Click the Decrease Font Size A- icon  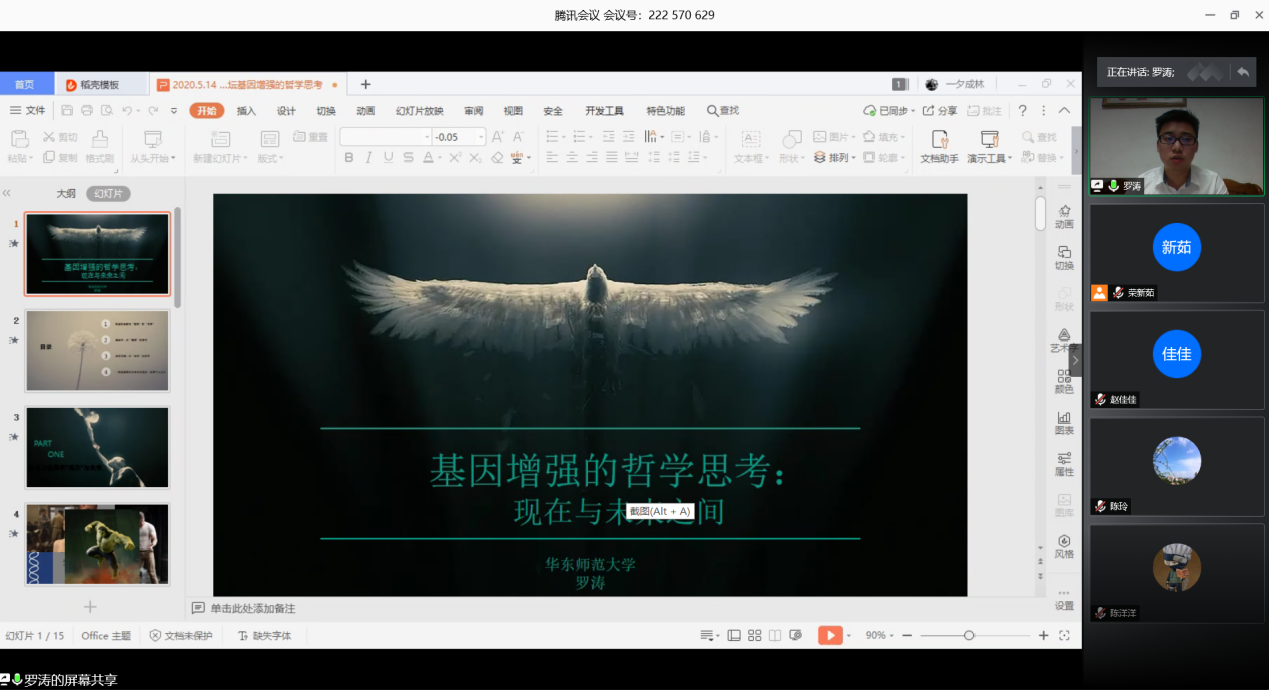(x=519, y=137)
